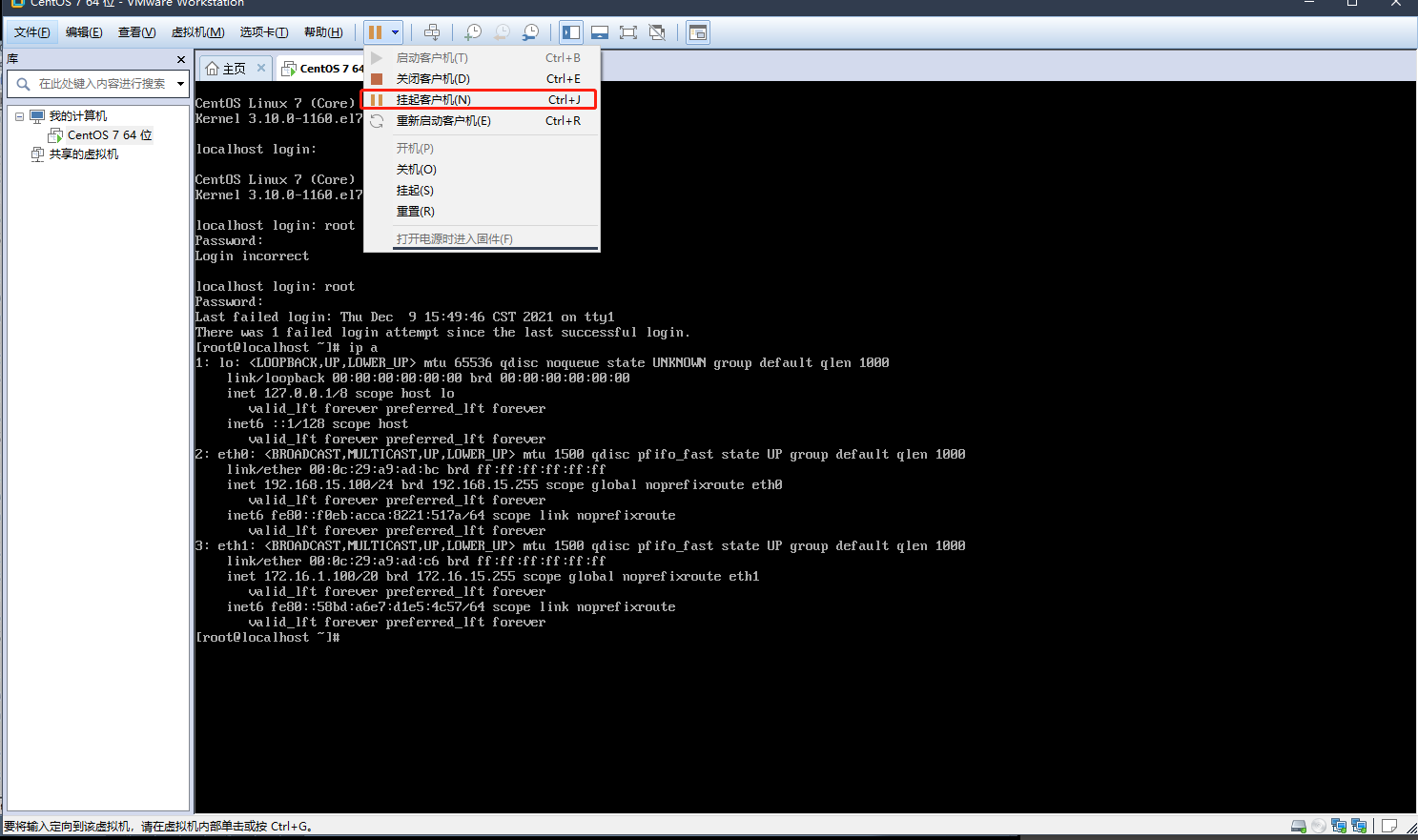Image resolution: width=1418 pixels, height=840 pixels.
Task: Click the first network adapter status icon
Action: [x=1339, y=826]
